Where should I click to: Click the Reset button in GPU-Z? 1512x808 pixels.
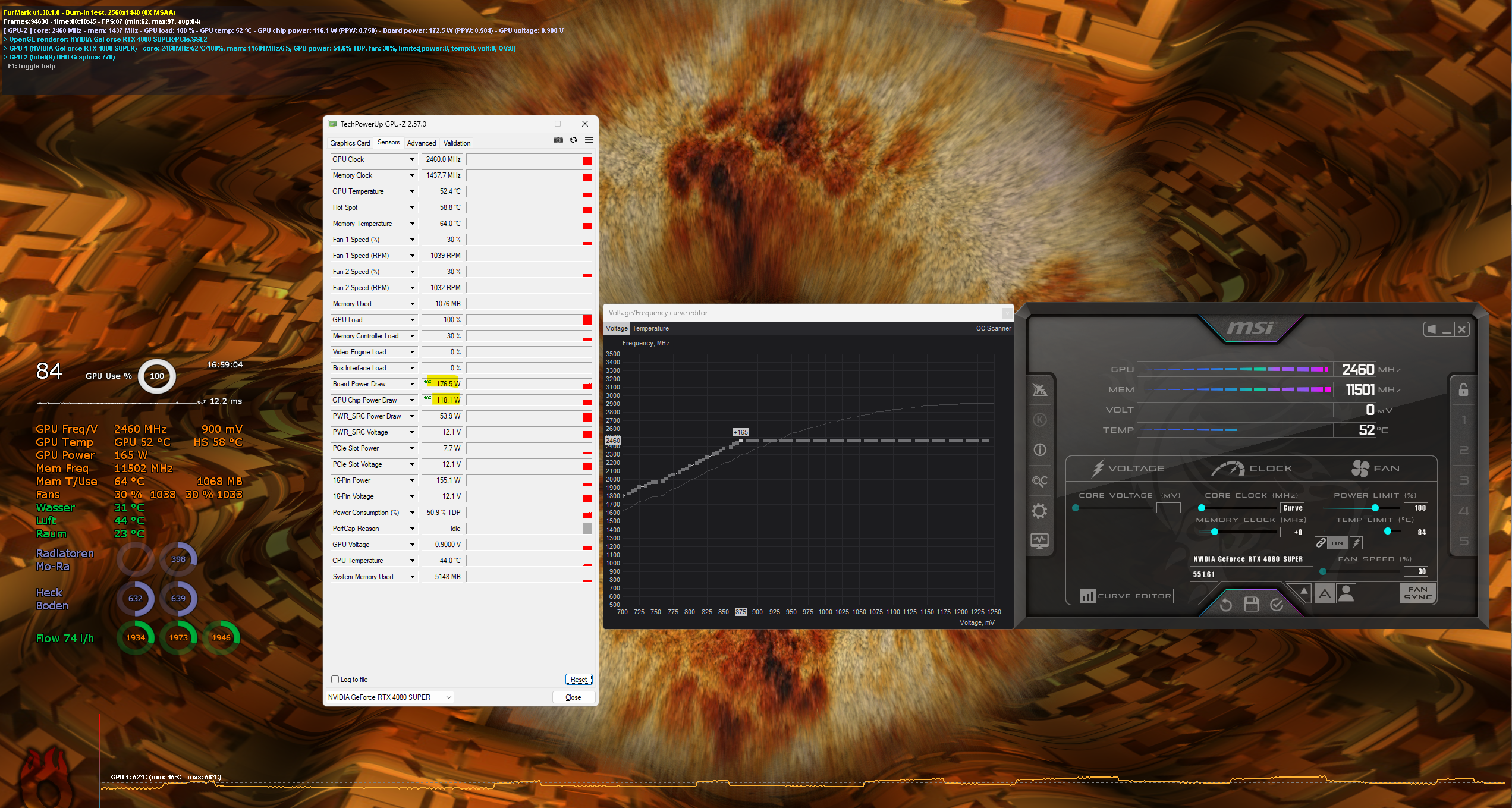pos(578,679)
